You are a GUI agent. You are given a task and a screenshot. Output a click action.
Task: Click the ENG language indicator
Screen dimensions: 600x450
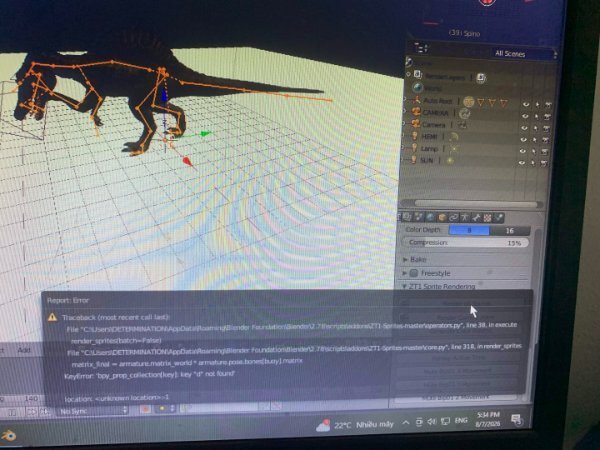pos(461,421)
